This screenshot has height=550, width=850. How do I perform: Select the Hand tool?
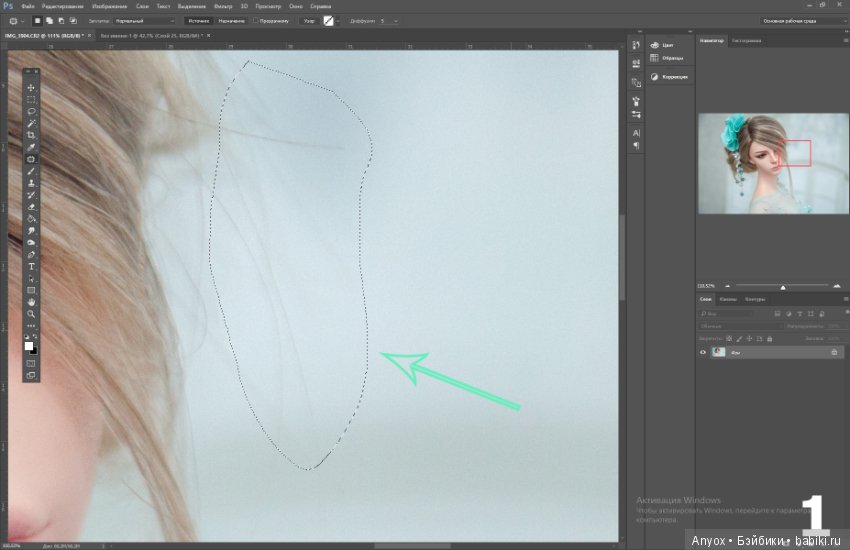(x=31, y=302)
